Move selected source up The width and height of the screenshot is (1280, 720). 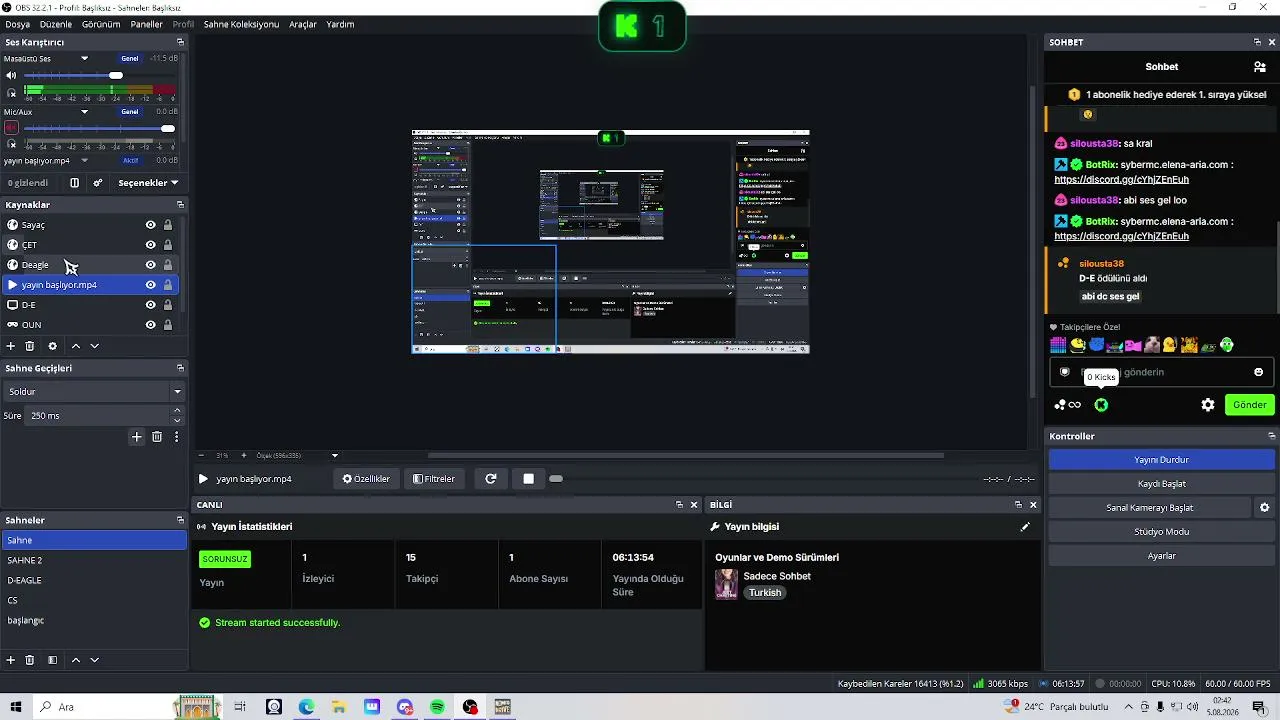75,346
